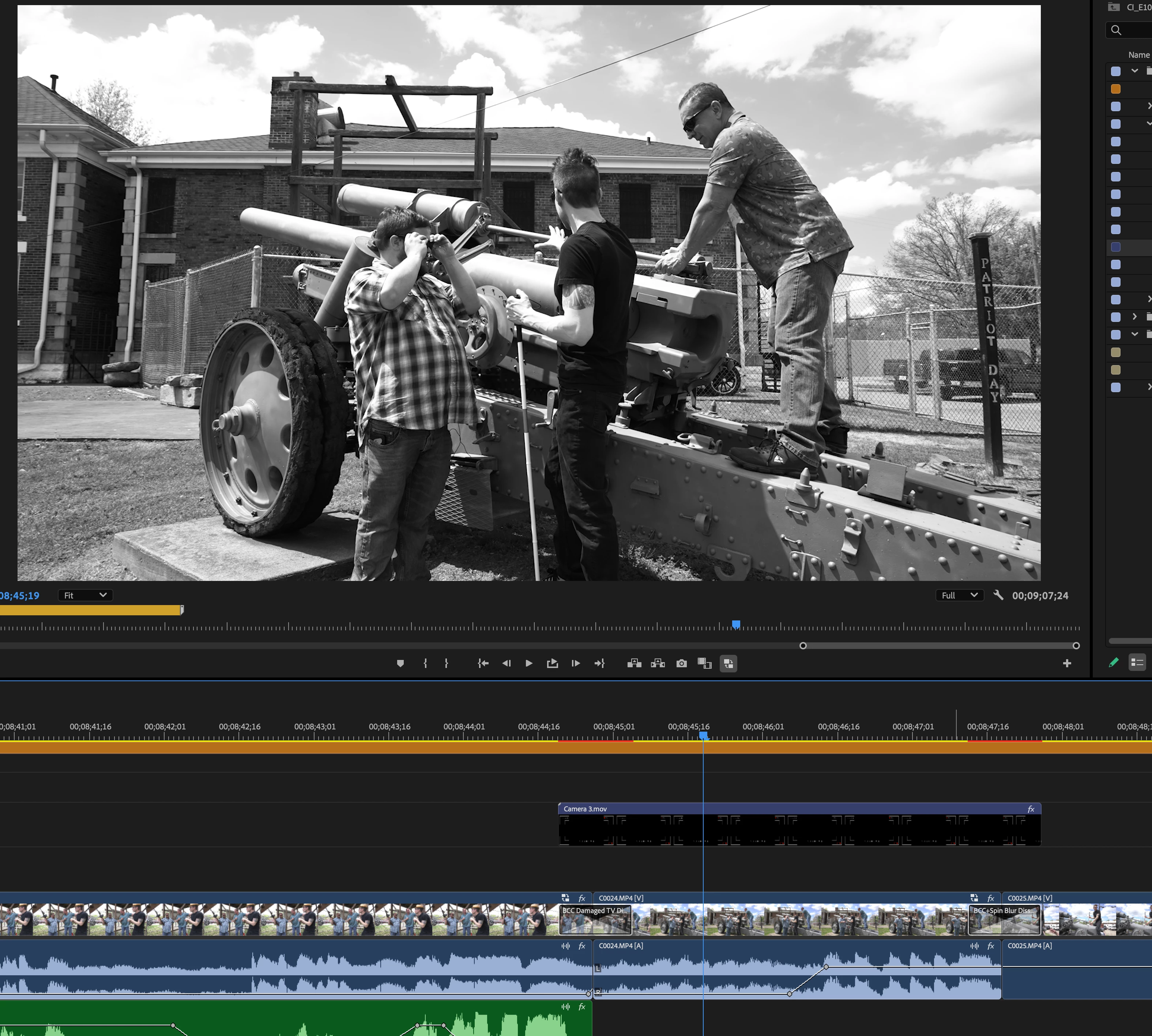Viewport: 1152px width, 1036px height.
Task: Open the Fit zoom level dropdown
Action: tap(85, 596)
